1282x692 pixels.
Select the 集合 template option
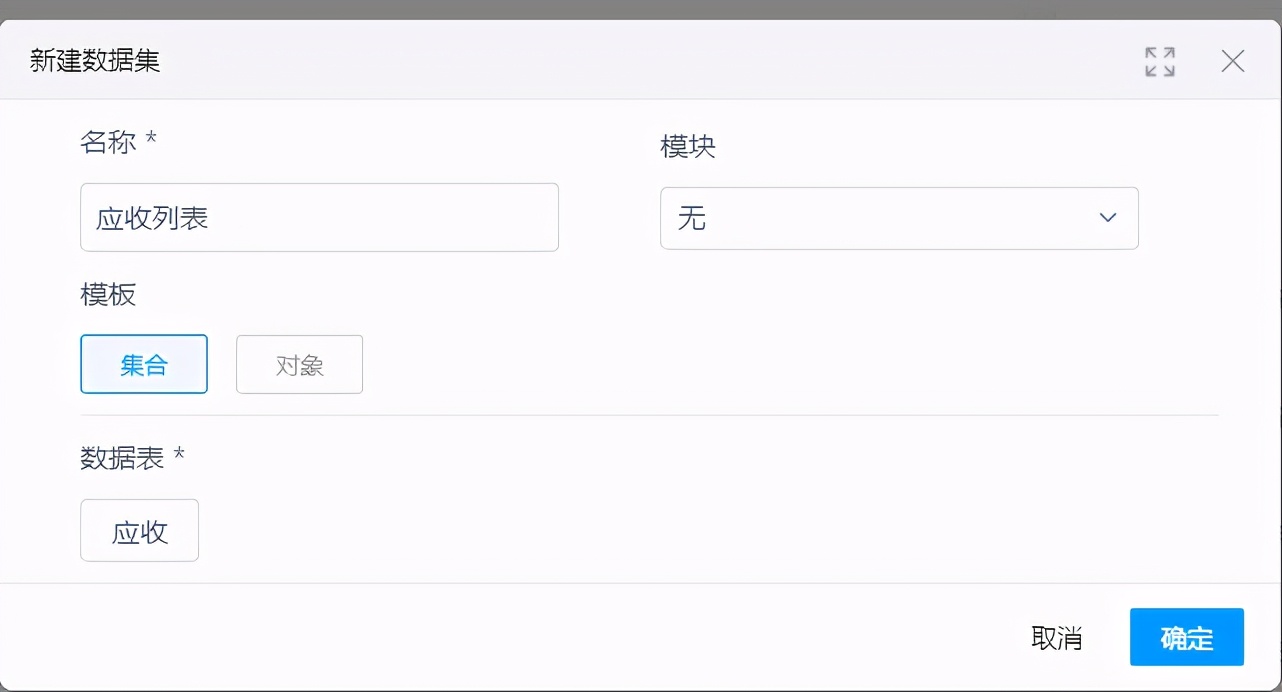tap(143, 364)
